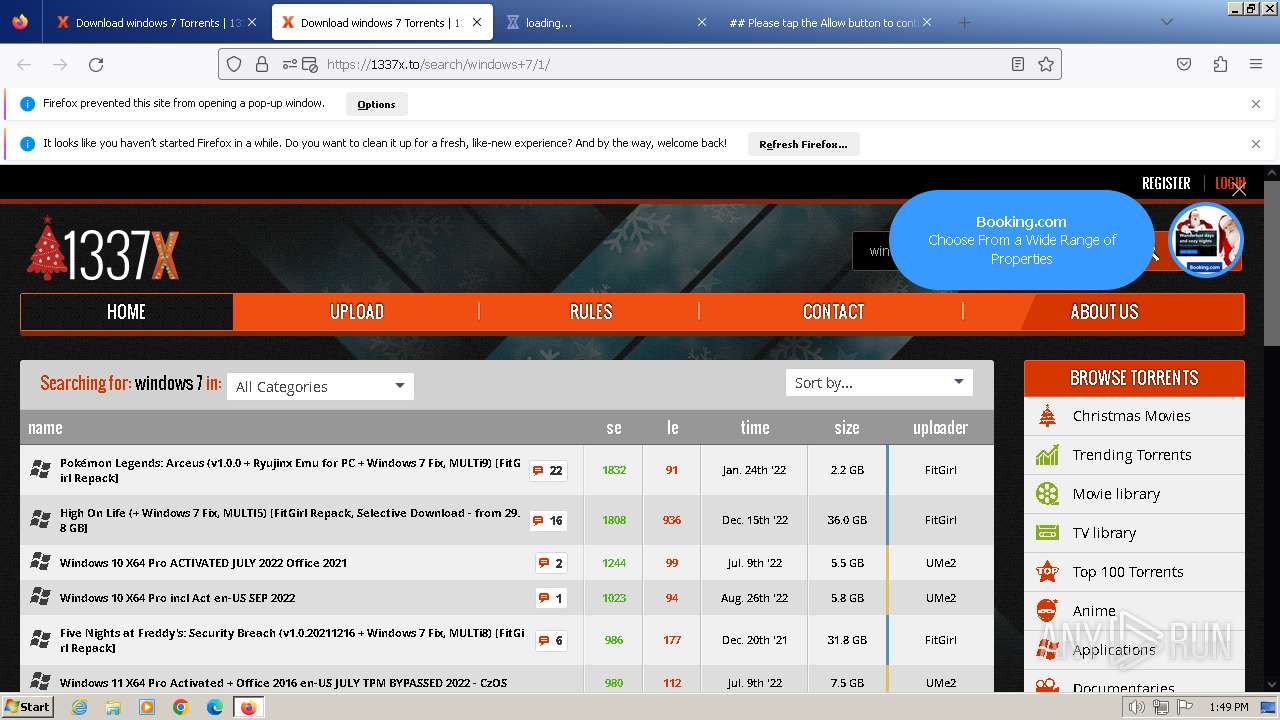Open the ABOUT US menu item

[1104, 312]
